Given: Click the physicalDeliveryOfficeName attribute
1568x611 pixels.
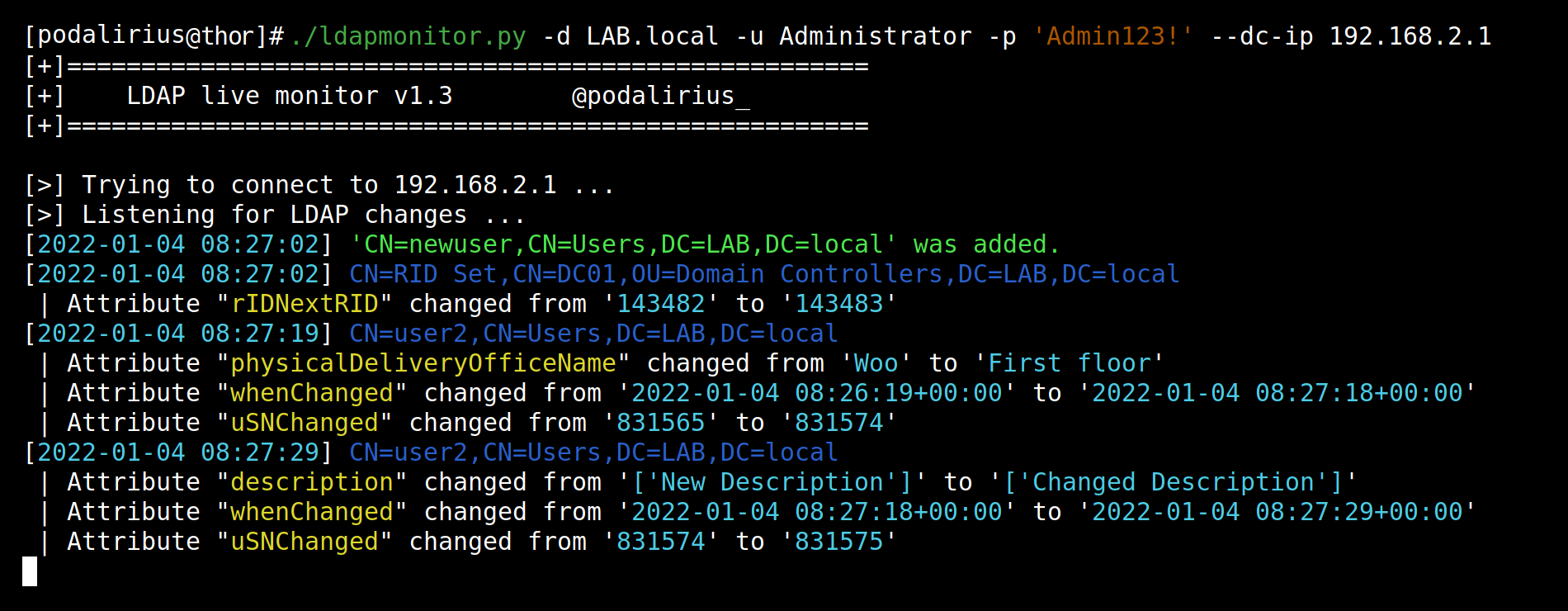Looking at the screenshot, I should [x=423, y=363].
